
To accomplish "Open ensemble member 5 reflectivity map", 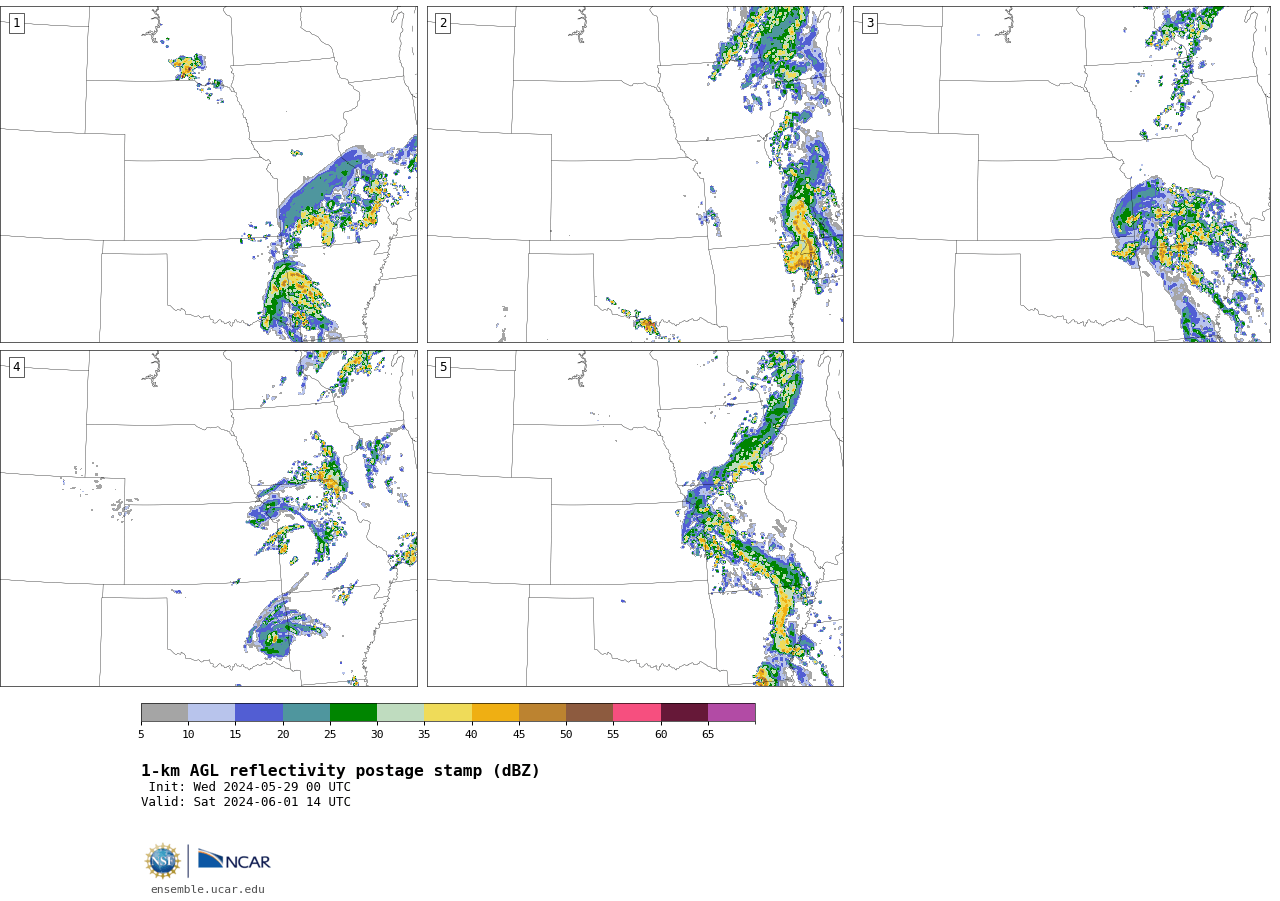I will pos(635,518).
